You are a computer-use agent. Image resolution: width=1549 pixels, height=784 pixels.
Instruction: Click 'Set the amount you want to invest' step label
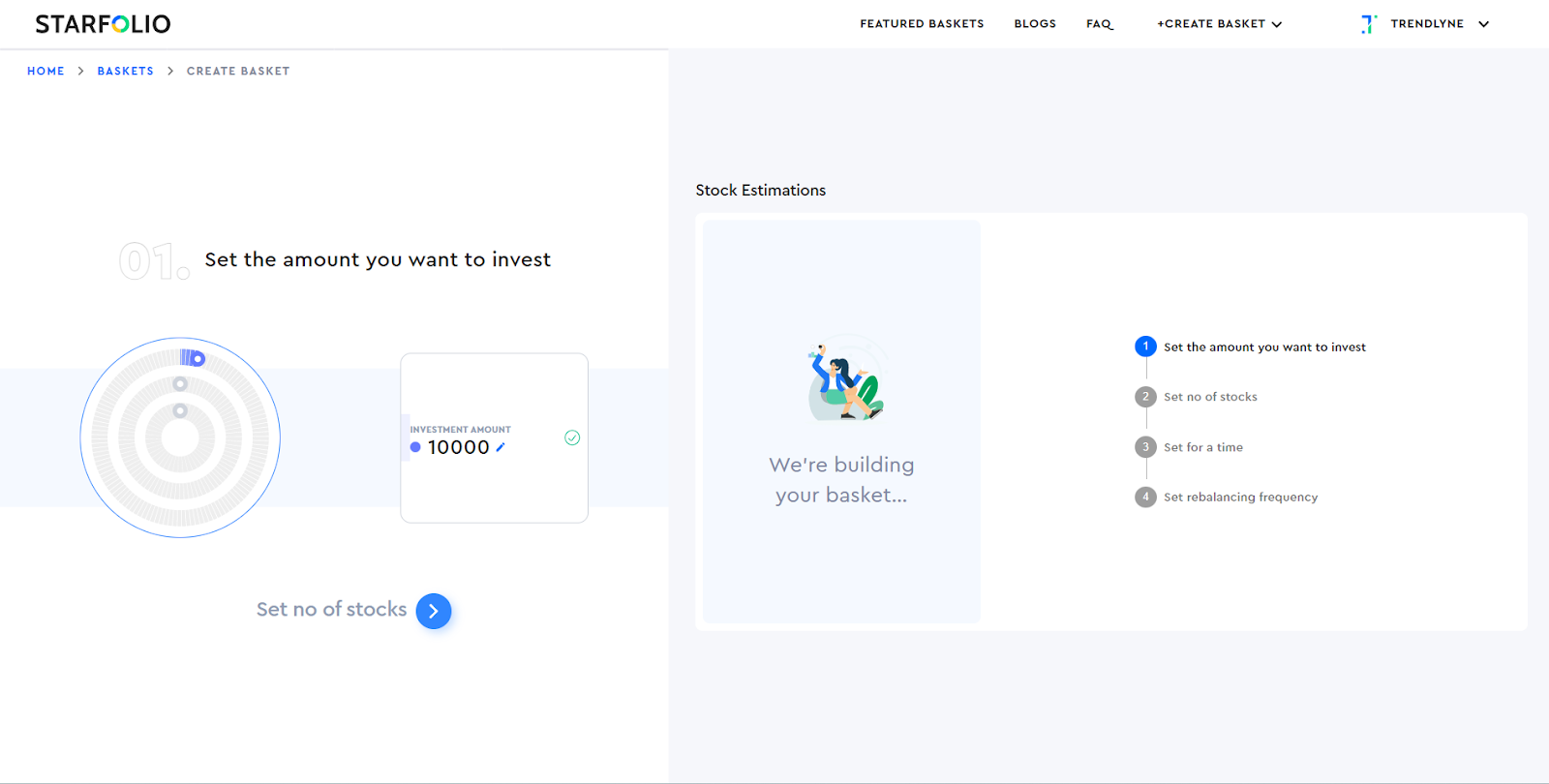(x=1264, y=347)
